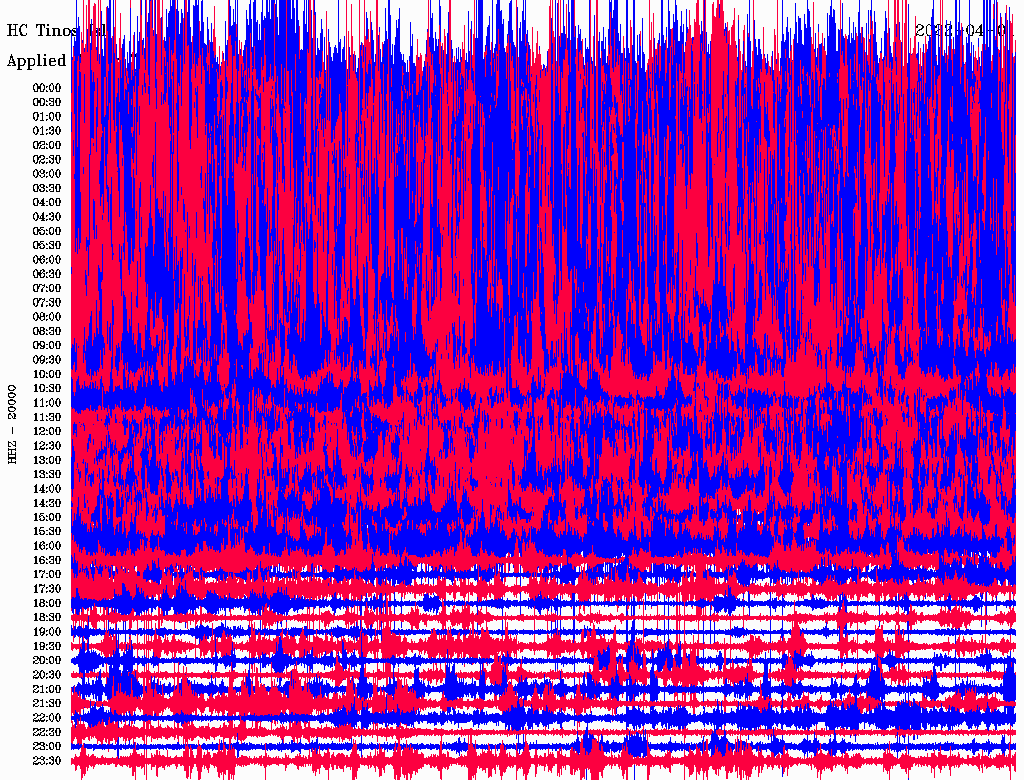Select the 03:00 time label
This screenshot has height=780, width=1024.
pyautogui.click(x=47, y=174)
